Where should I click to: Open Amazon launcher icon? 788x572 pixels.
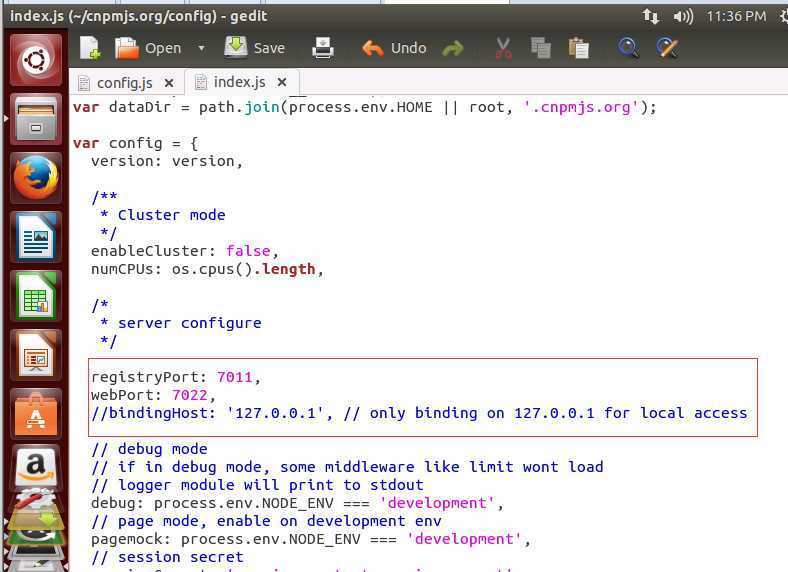coord(36,467)
